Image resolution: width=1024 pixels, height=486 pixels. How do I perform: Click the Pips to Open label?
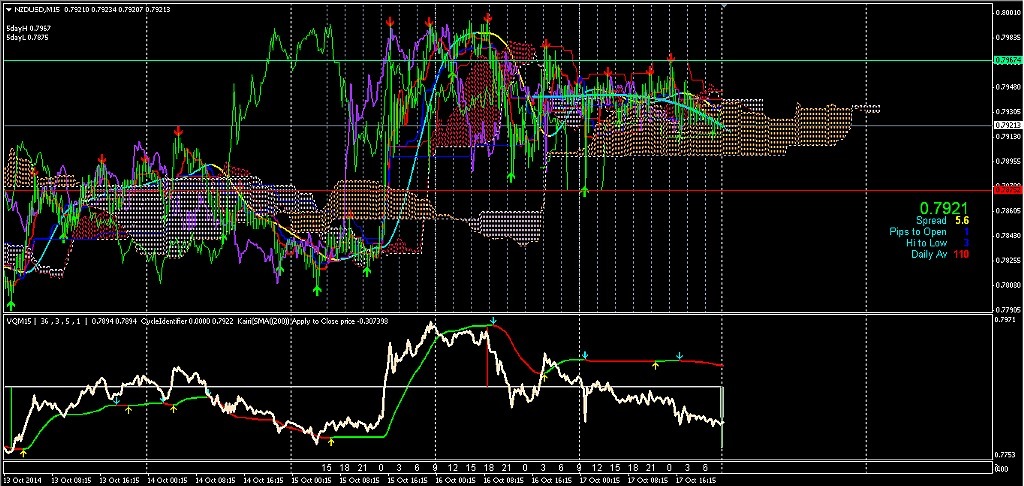click(x=918, y=232)
